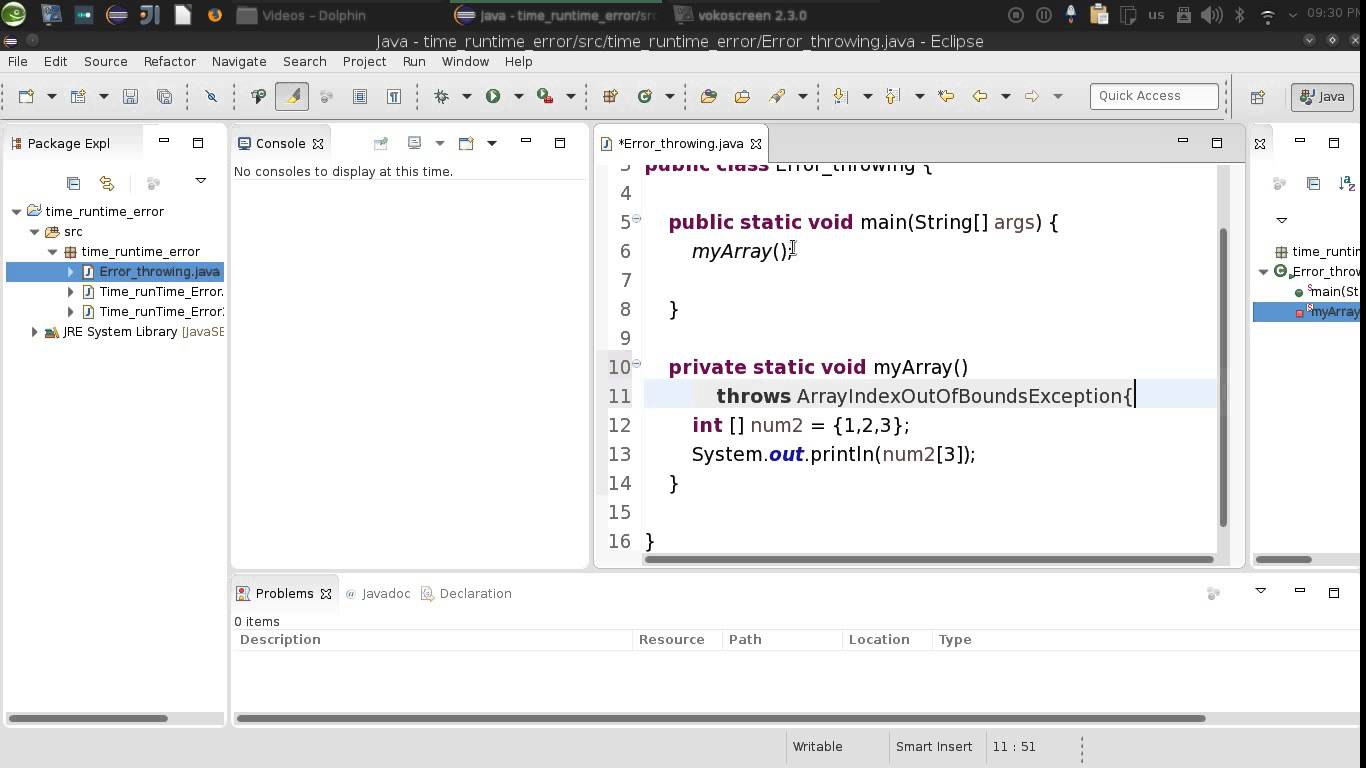This screenshot has height=768, width=1366.
Task: Save the current file
Action: pyautogui.click(x=130, y=96)
